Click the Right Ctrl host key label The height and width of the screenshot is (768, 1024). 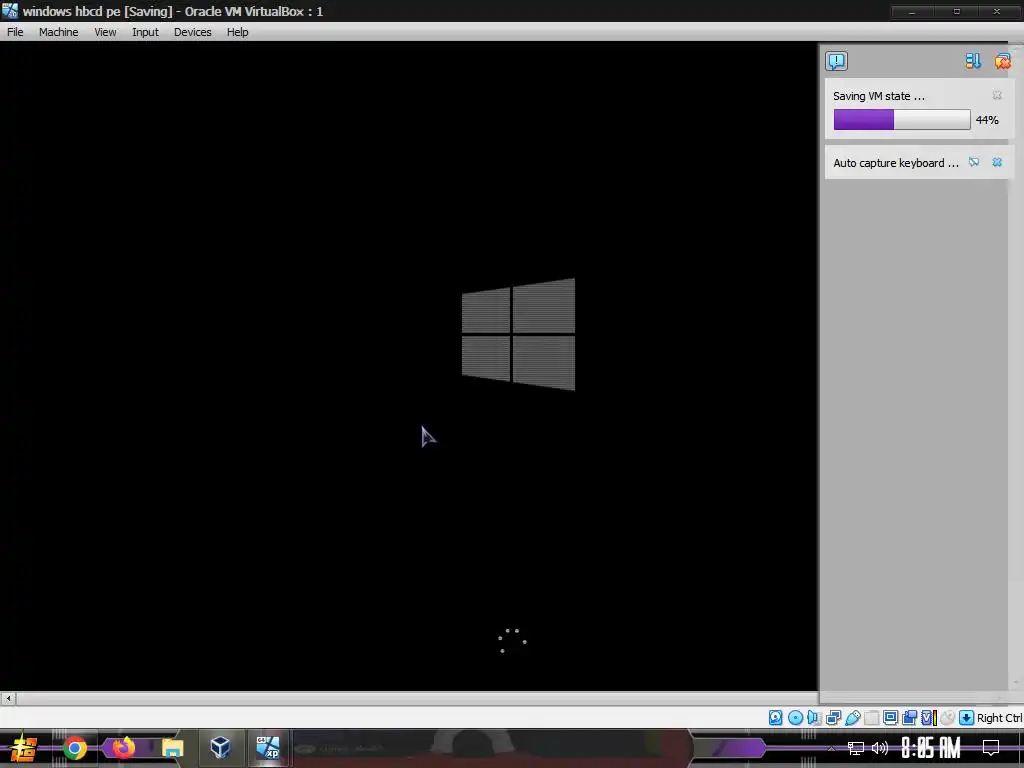pos(1000,718)
